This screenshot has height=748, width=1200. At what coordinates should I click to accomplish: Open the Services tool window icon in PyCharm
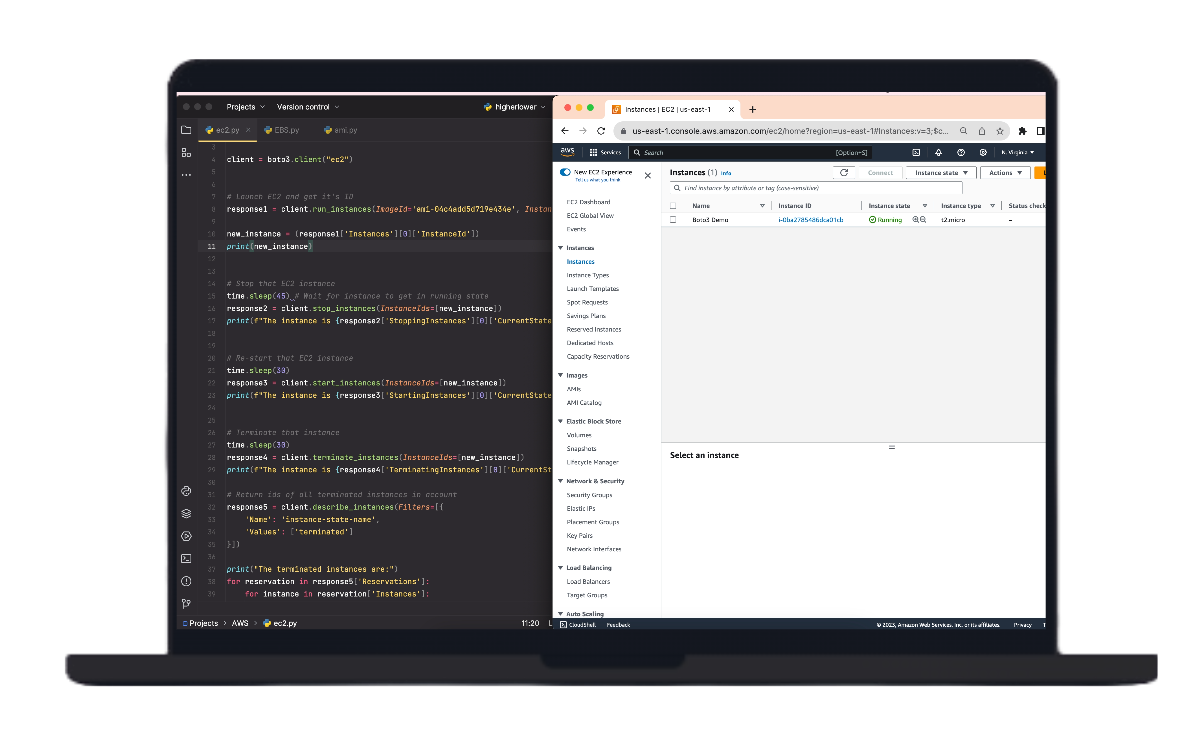[186, 537]
